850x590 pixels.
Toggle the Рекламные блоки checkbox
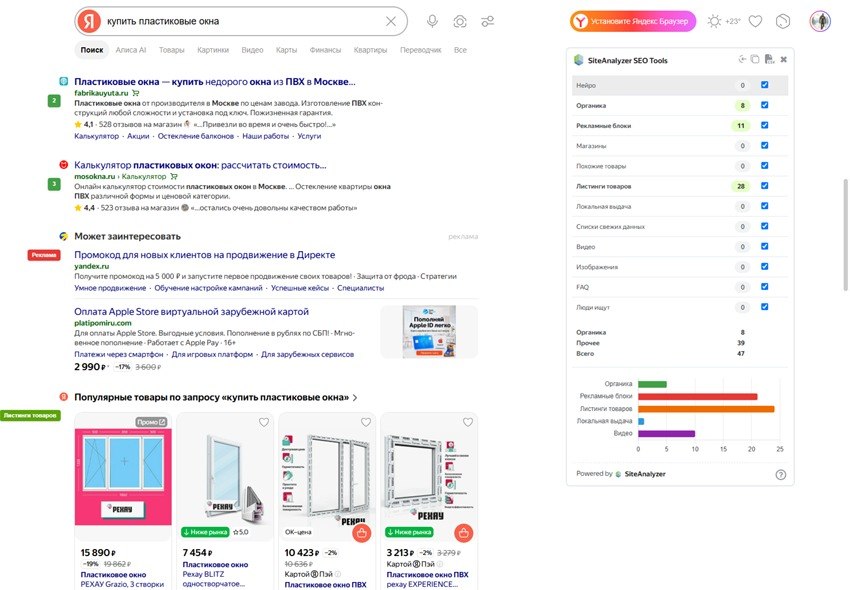(x=764, y=125)
